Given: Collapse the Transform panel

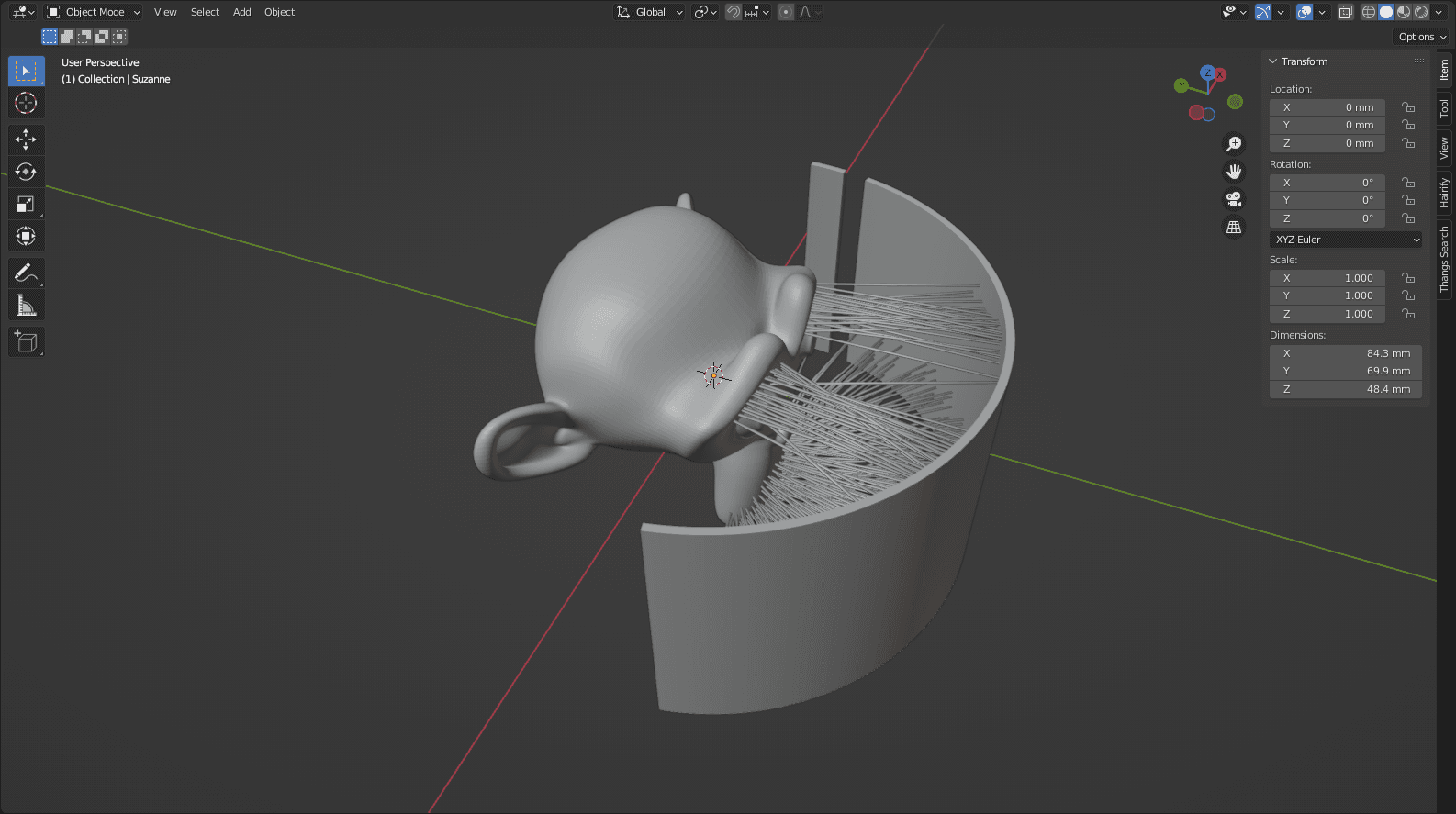Looking at the screenshot, I should click(1273, 61).
